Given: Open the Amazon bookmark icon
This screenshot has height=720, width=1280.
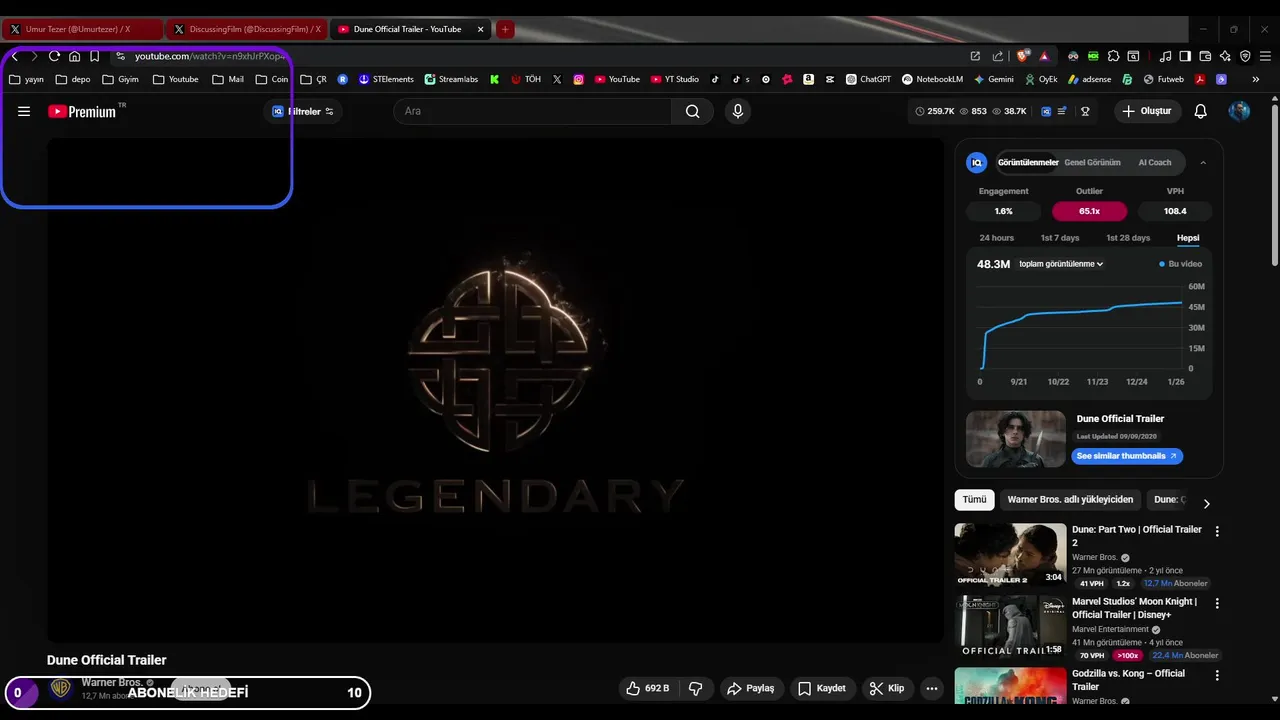Looking at the screenshot, I should pos(808,79).
